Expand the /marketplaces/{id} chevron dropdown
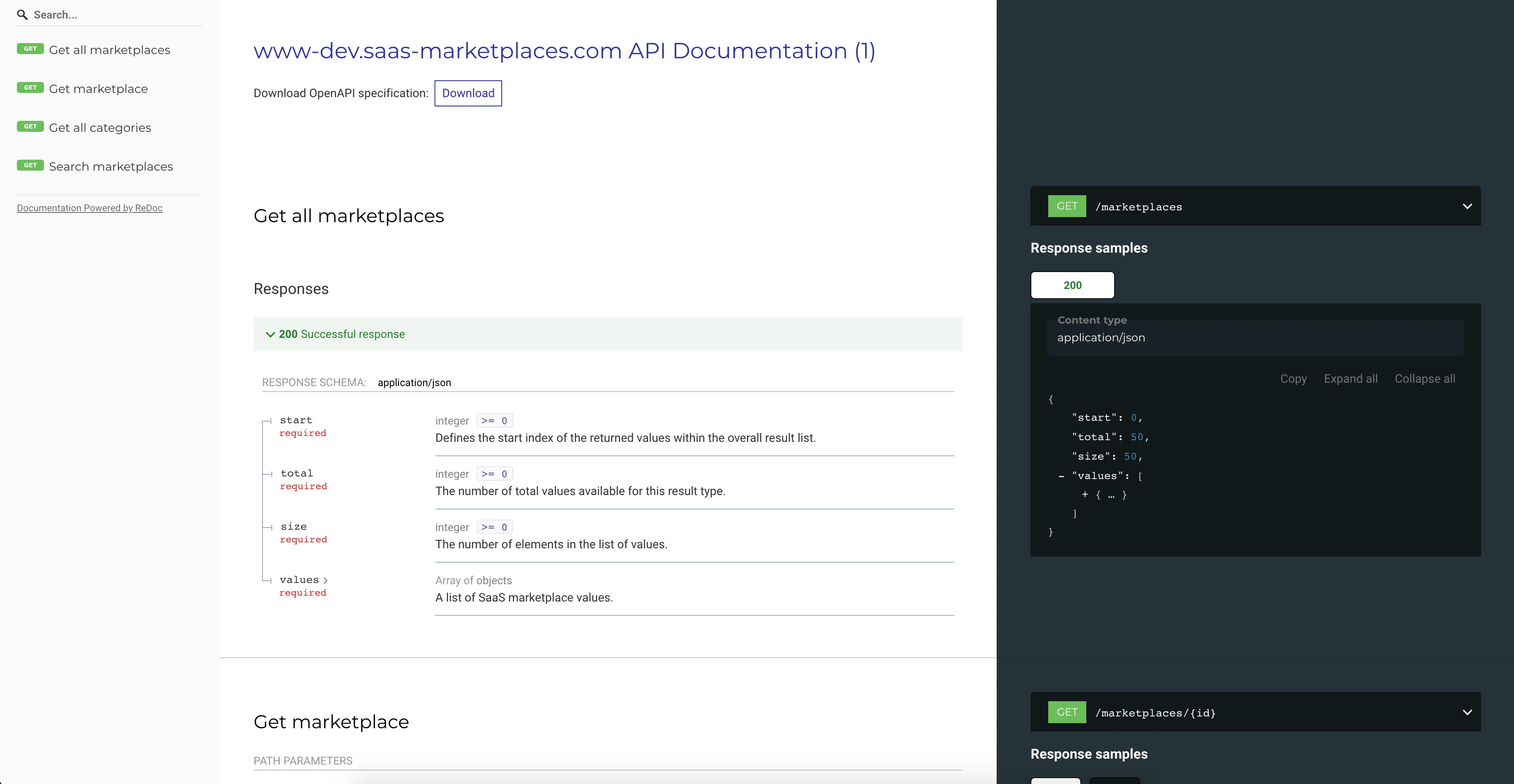 (1467, 712)
